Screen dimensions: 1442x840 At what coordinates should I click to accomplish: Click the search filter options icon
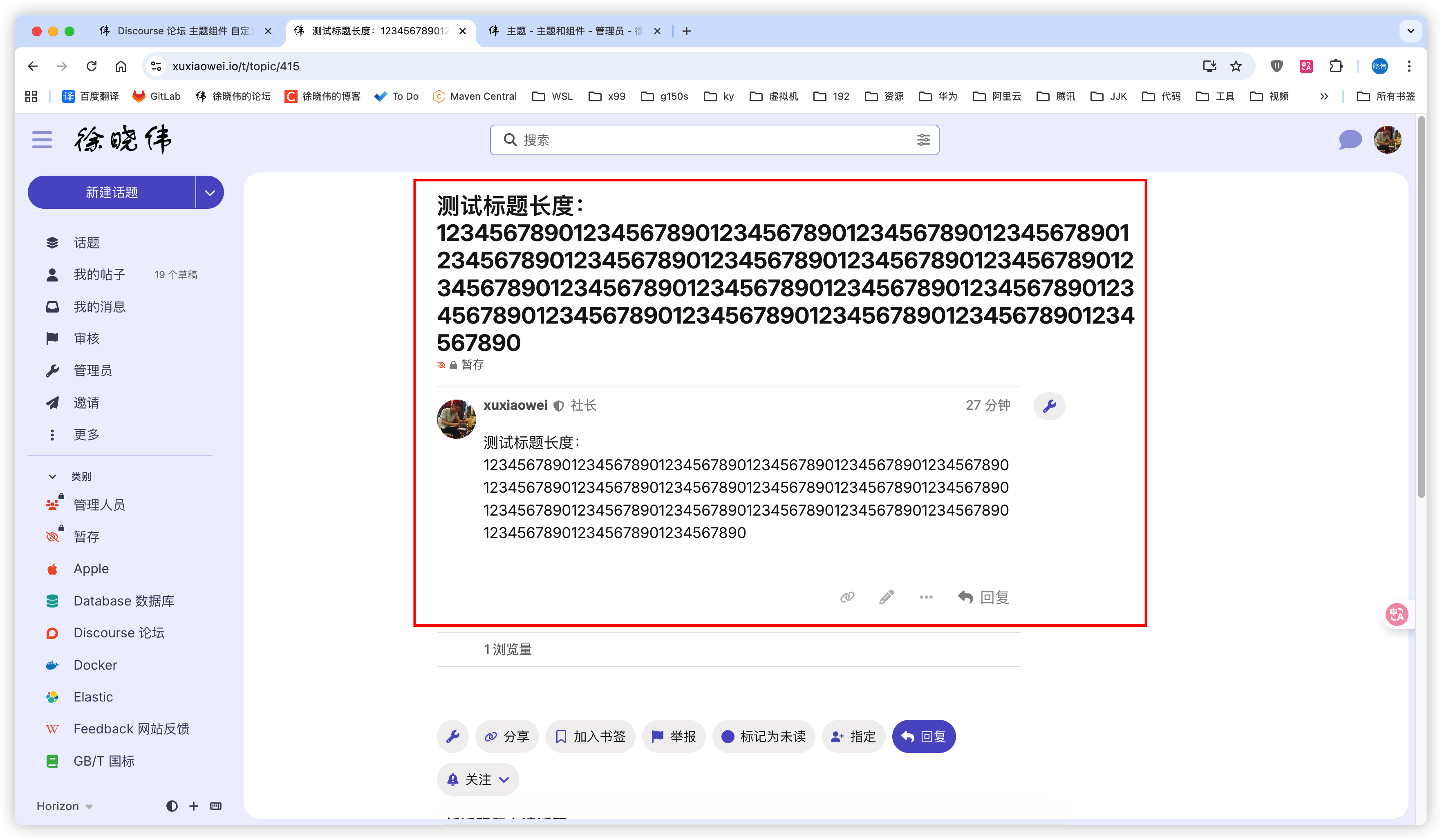pyautogui.click(x=923, y=140)
